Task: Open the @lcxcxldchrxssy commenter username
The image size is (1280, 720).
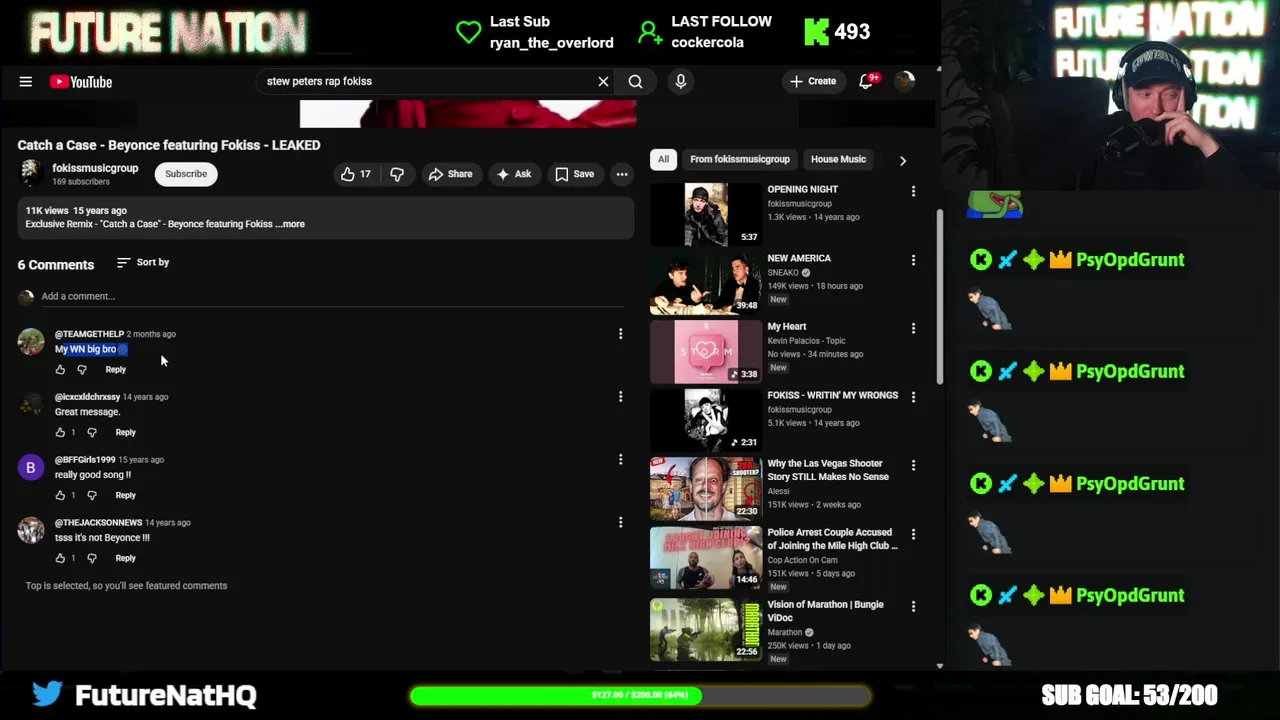Action: click(x=87, y=397)
